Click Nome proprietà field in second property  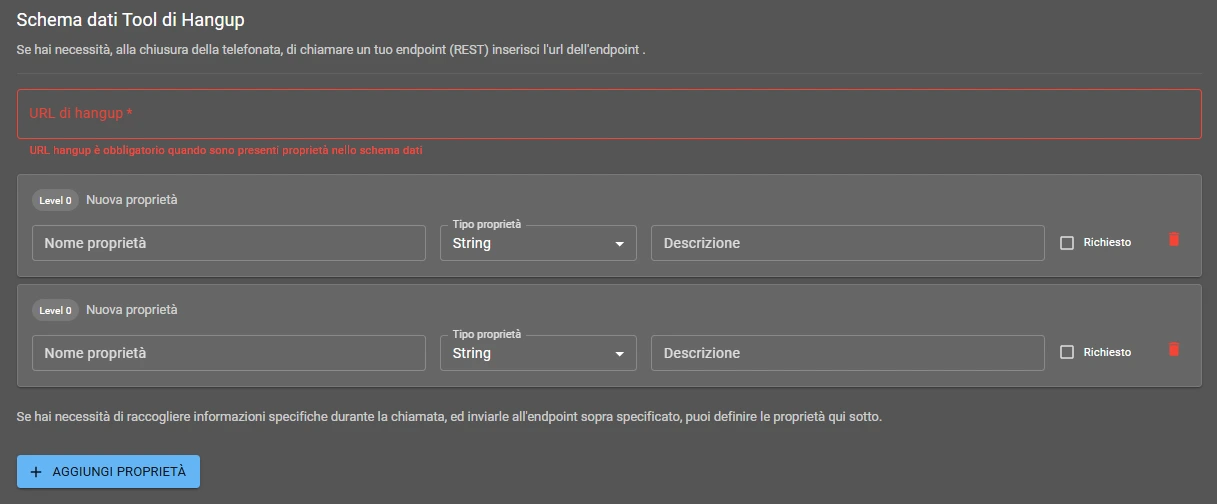(x=228, y=353)
